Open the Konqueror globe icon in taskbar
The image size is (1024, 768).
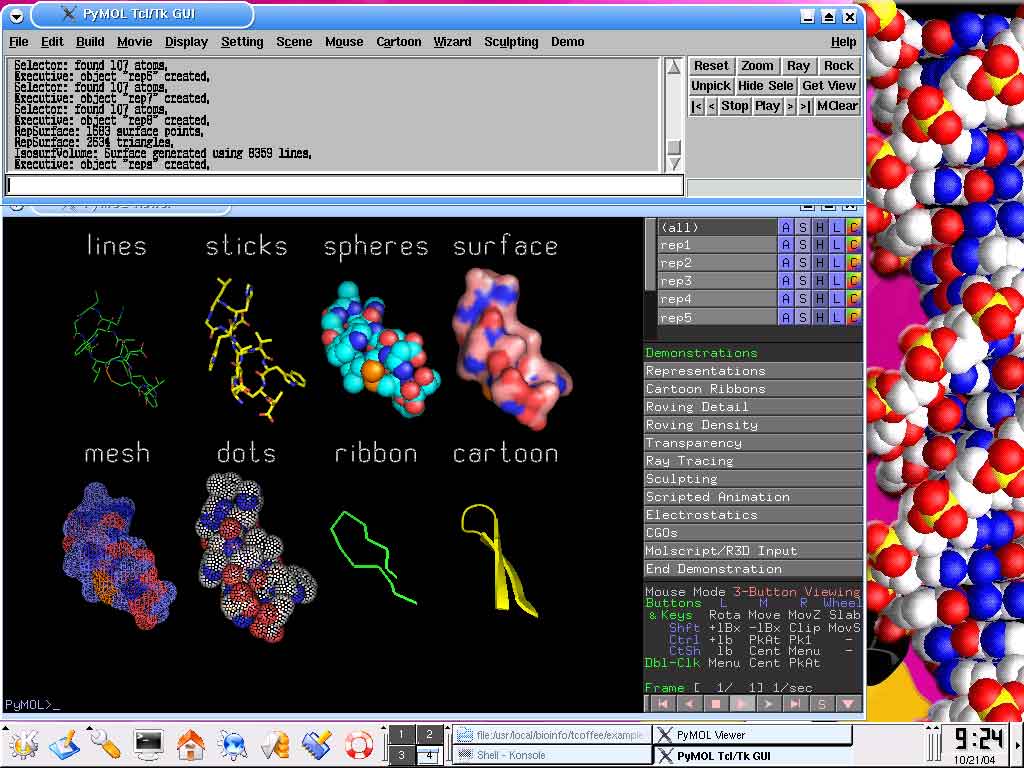232,744
